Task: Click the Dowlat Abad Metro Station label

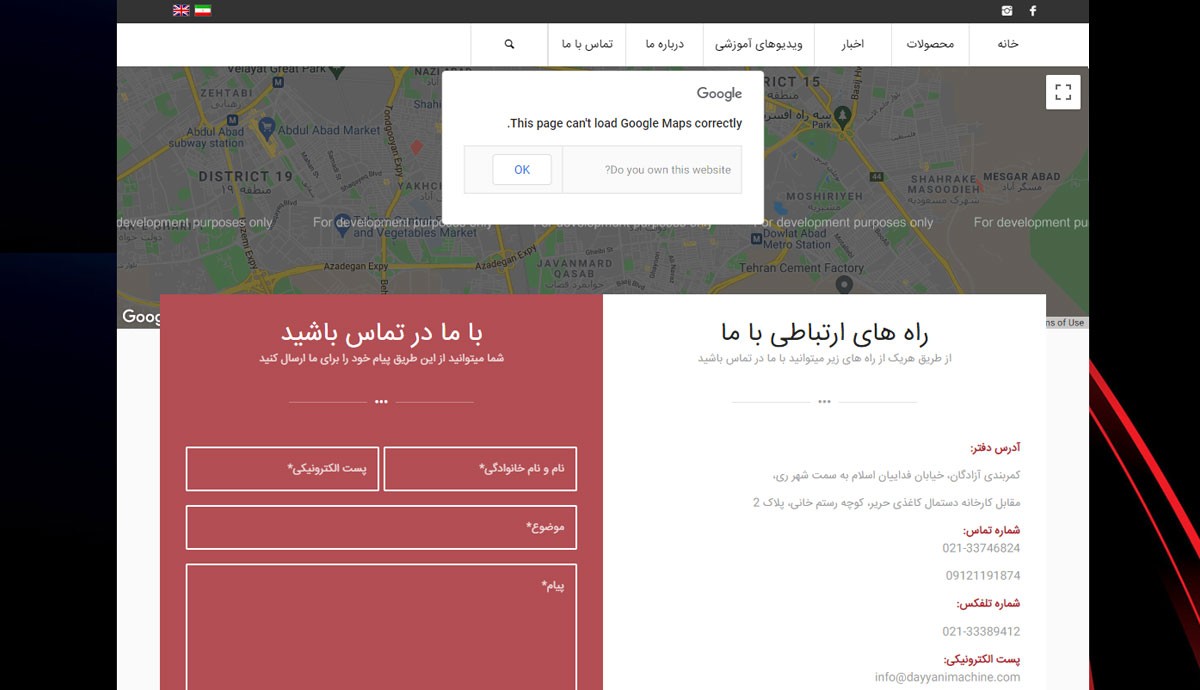Action: 797,238
